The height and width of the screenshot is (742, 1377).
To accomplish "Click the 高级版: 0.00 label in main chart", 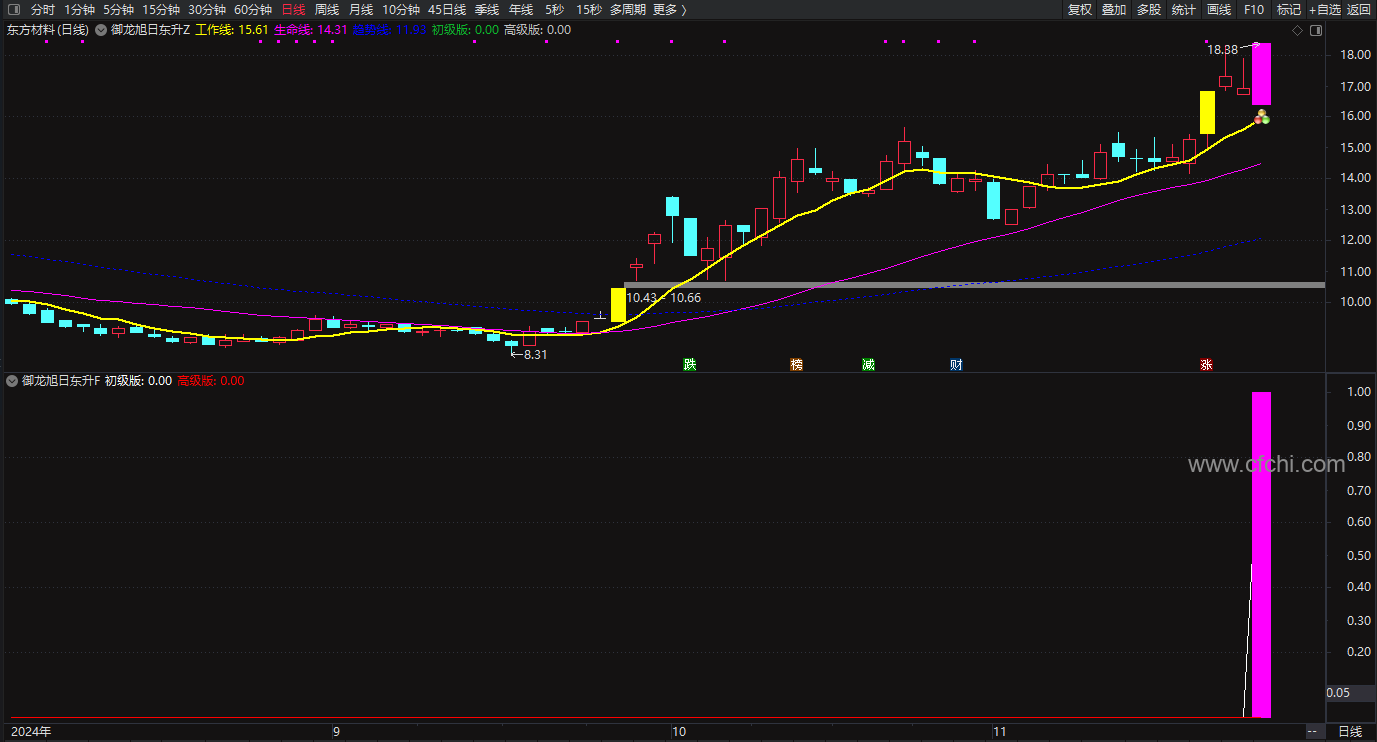I will pyautogui.click(x=537, y=30).
